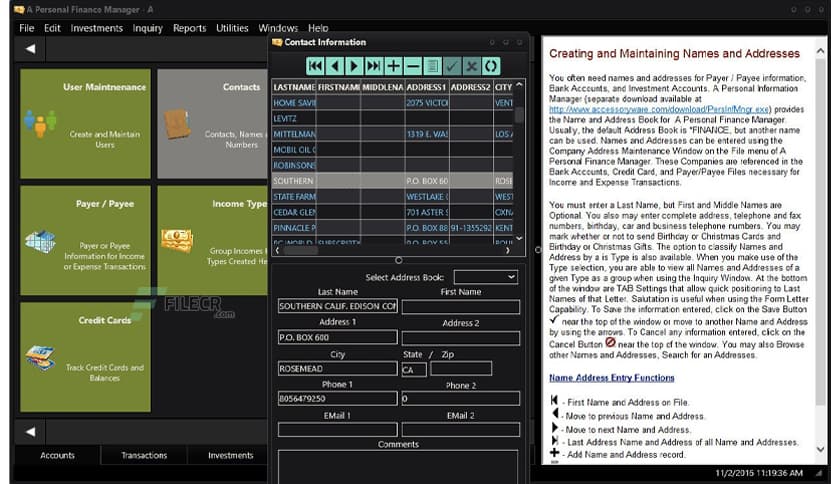Open the Investments menu

97,28
